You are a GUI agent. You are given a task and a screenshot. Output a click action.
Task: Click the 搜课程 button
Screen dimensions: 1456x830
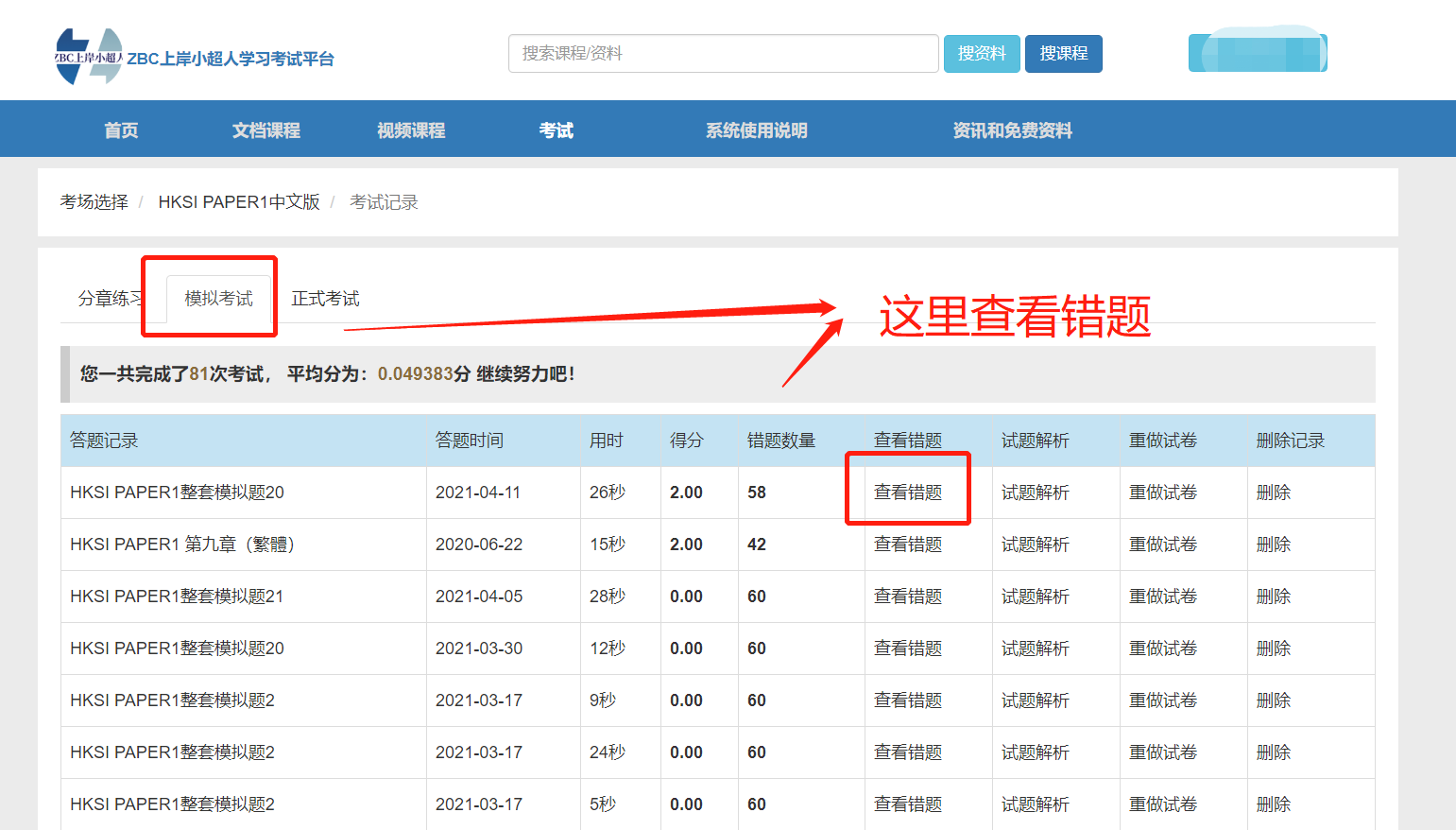[x=1064, y=54]
